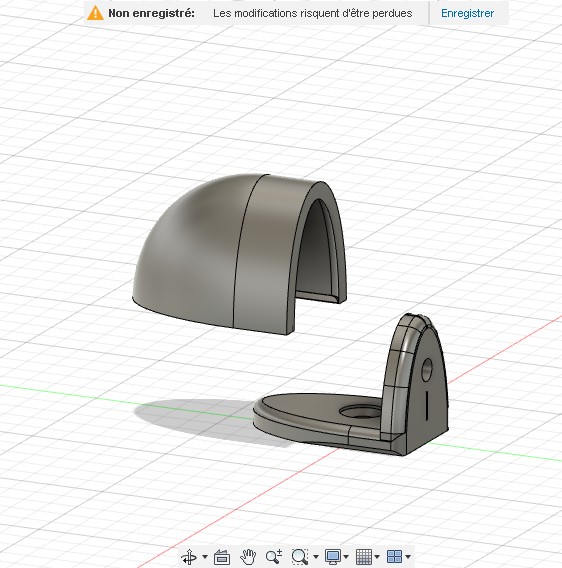Expand the Display Settings dropdown arrow

[346, 556]
